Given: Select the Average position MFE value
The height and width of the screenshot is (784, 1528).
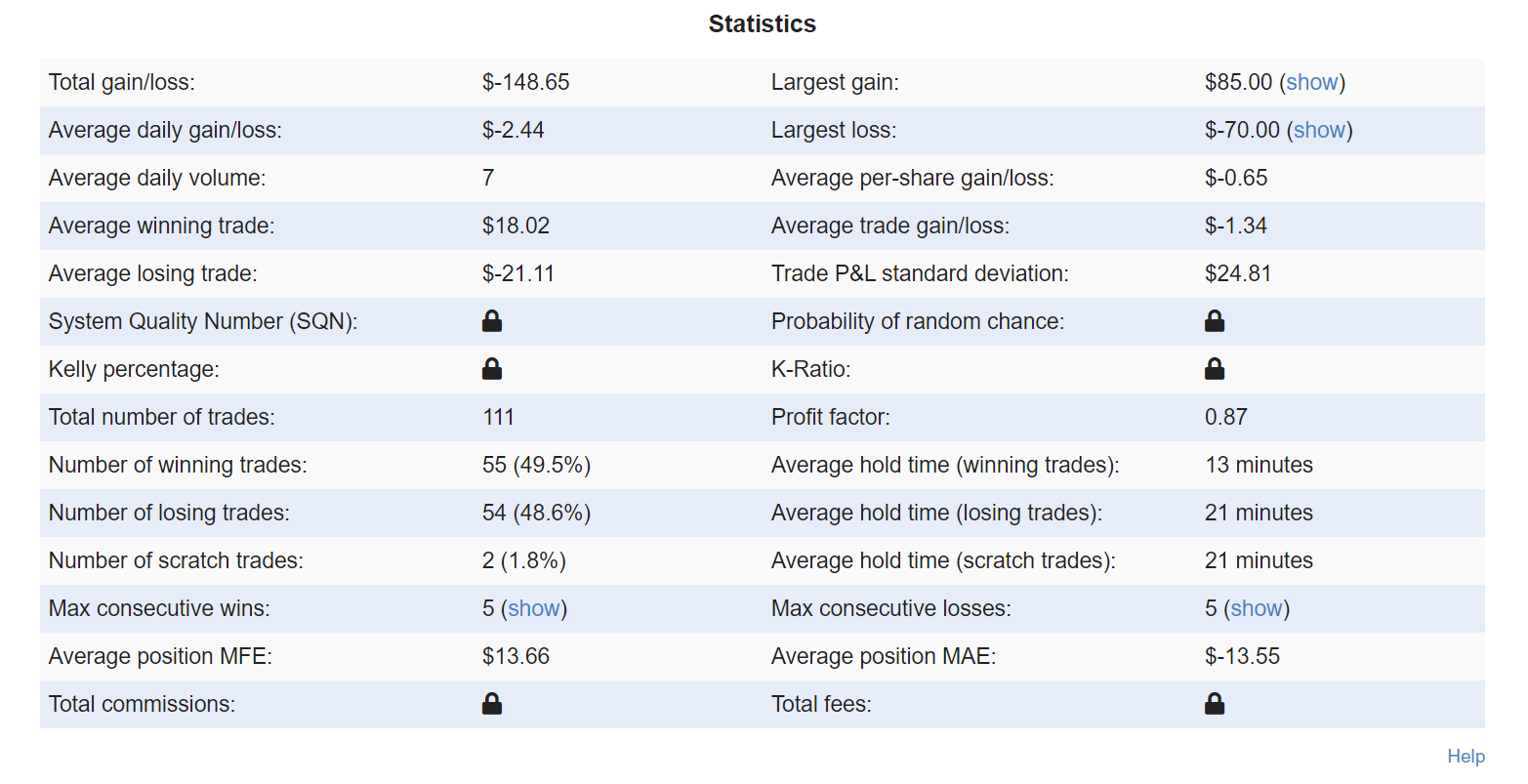Looking at the screenshot, I should [x=516, y=656].
